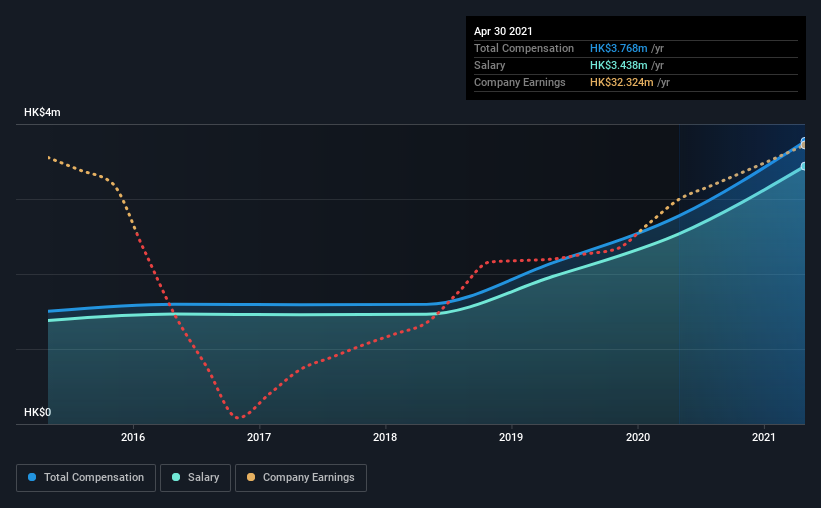Image resolution: width=821 pixels, height=508 pixels.
Task: Click the Company Earnings label in tooltip
Action: point(520,83)
